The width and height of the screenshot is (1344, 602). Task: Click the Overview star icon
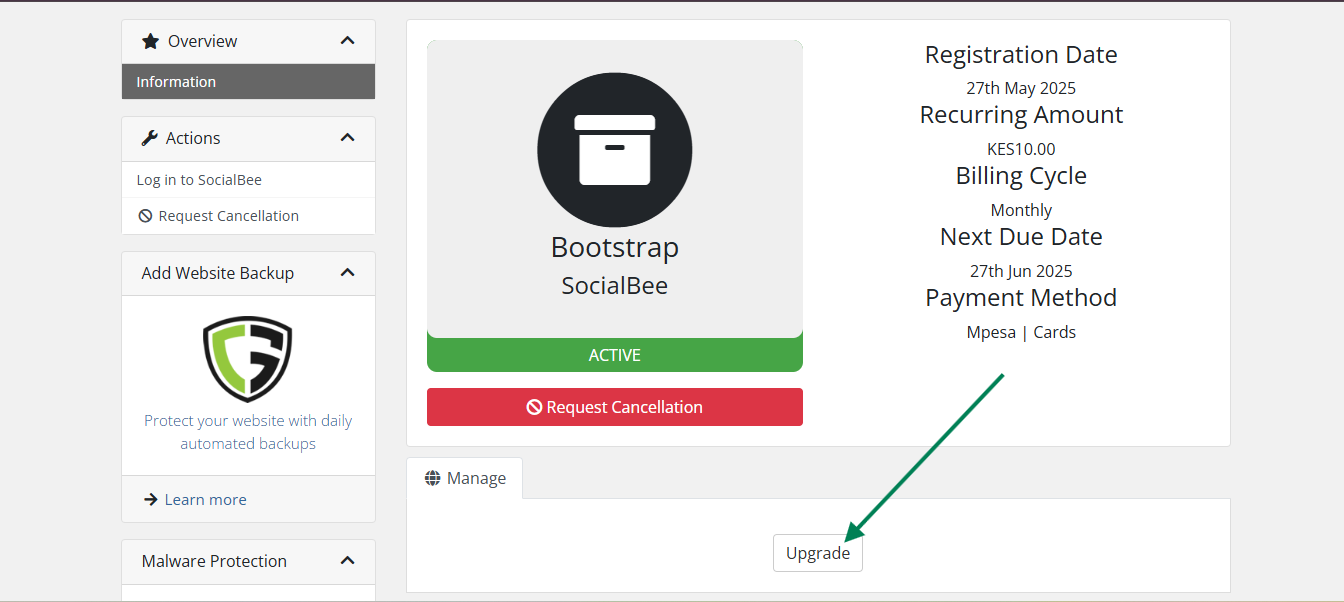(x=150, y=41)
